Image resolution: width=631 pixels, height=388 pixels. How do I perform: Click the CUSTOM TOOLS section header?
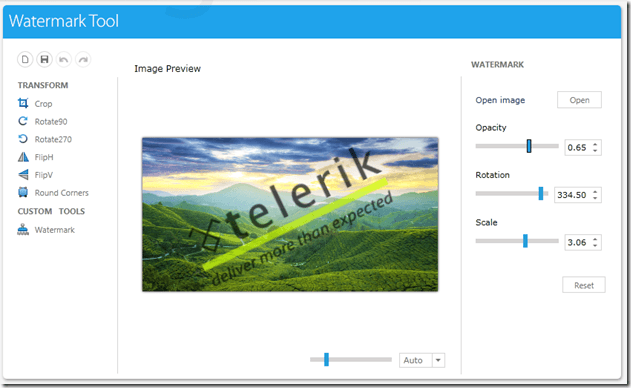[x=51, y=211]
